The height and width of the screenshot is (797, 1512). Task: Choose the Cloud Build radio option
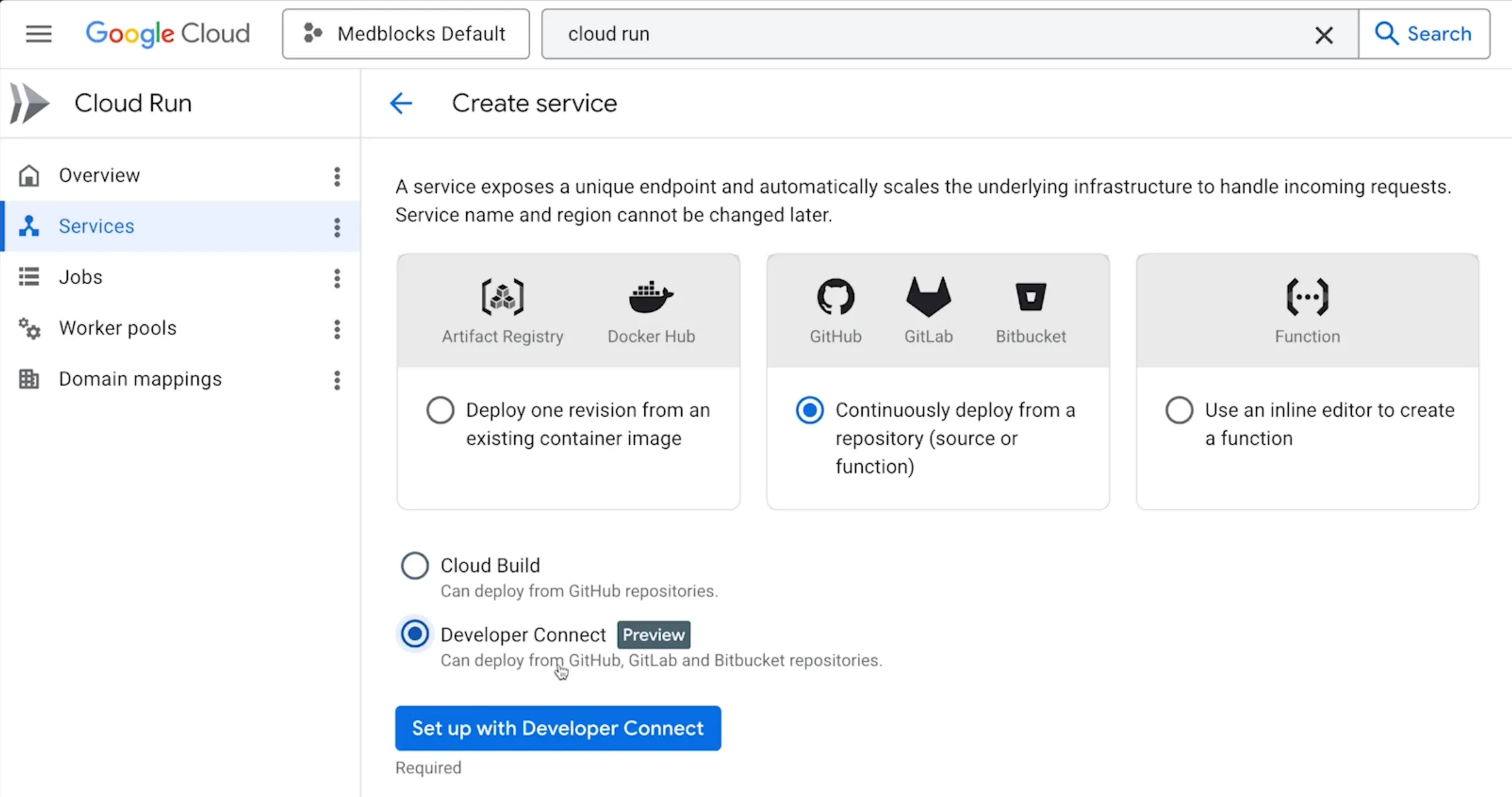(415, 566)
